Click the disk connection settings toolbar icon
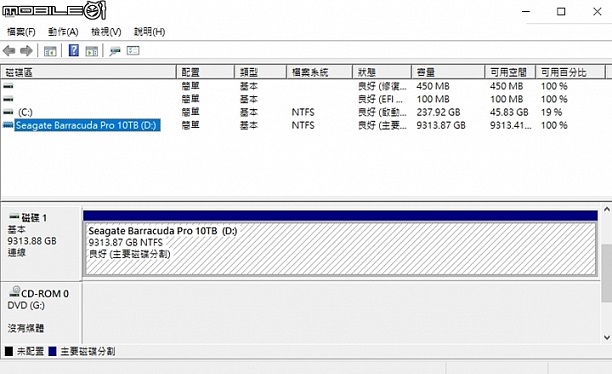612x374 pixels. (x=115, y=51)
